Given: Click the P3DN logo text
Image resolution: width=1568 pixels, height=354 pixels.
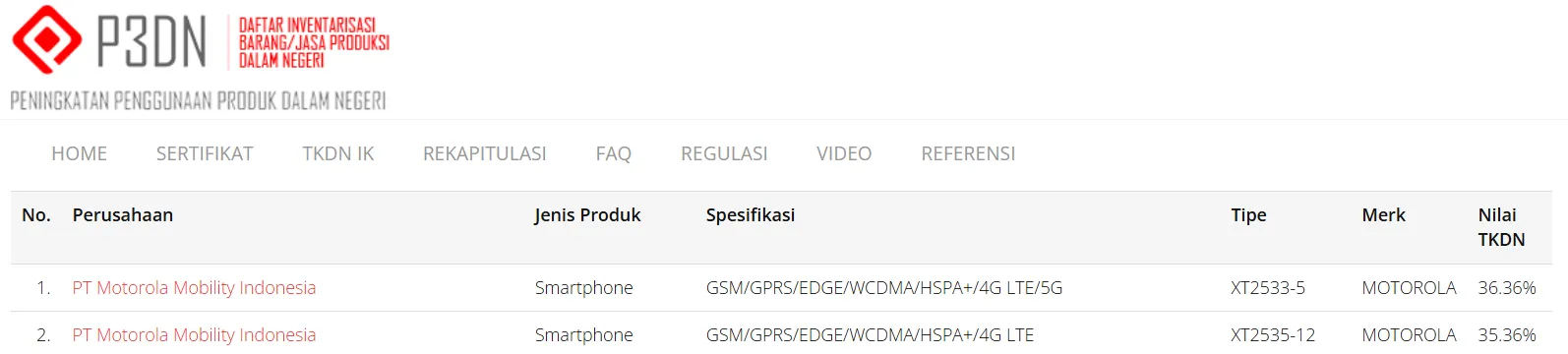Looking at the screenshot, I should 151,41.
